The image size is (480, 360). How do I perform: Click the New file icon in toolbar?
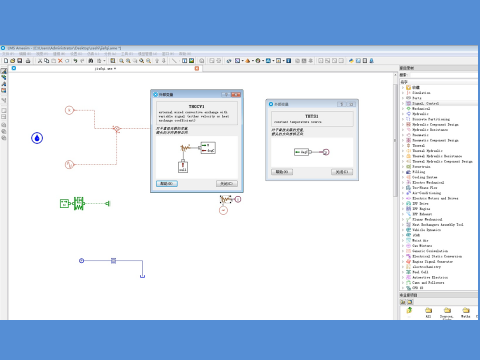(x=6, y=61)
